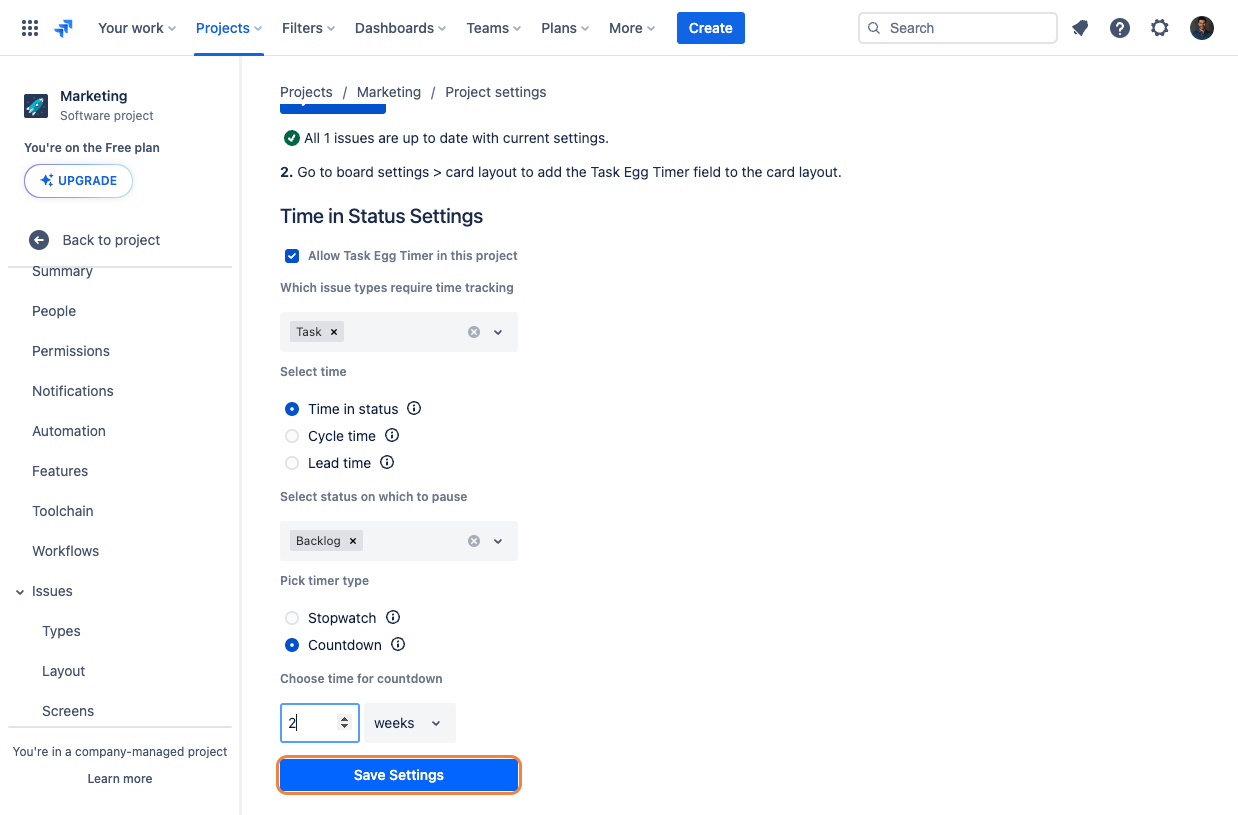Image resolution: width=1238 pixels, height=815 pixels.
Task: Open the notifications bell icon
Action: (1080, 28)
